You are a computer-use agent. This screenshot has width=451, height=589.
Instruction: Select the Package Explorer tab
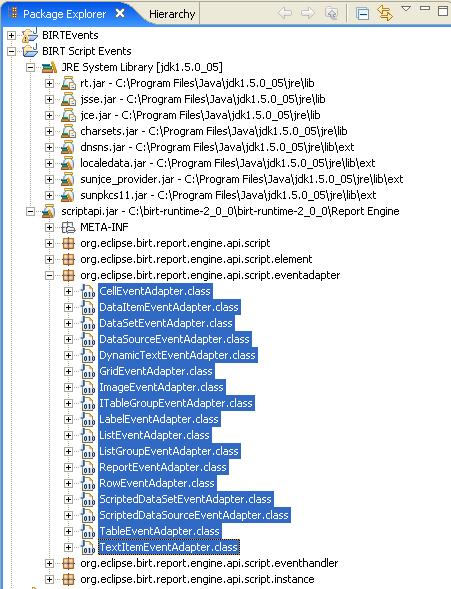point(64,14)
